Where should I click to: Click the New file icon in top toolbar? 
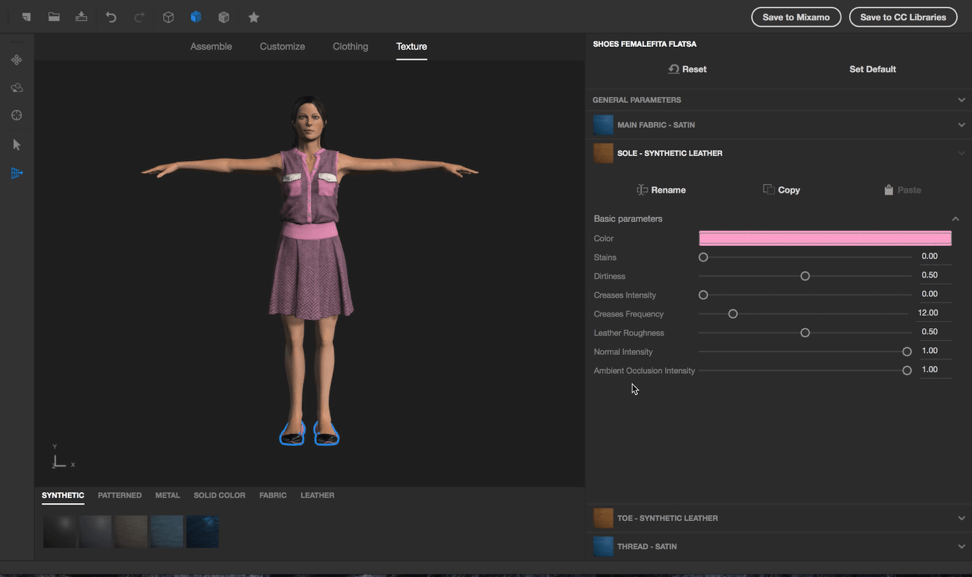[x=26, y=17]
